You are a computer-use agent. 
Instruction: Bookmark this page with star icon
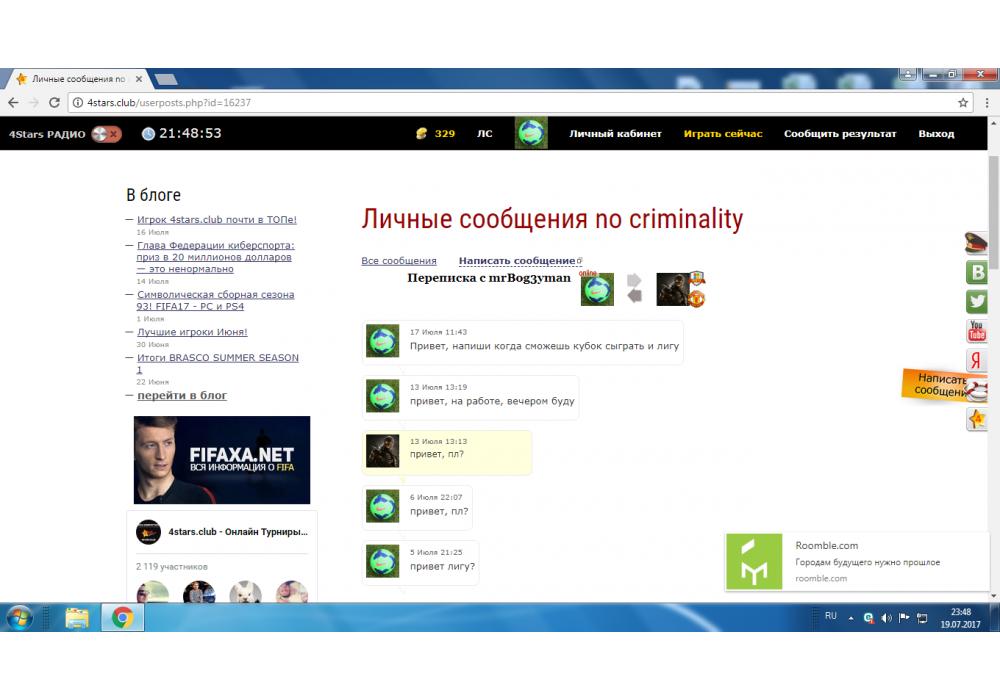(x=963, y=102)
